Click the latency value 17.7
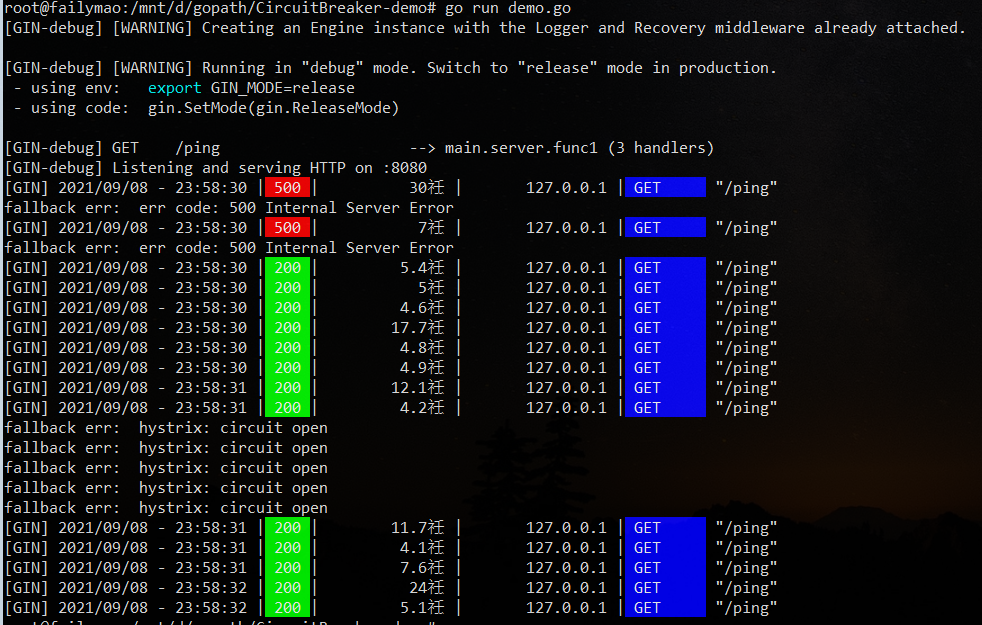Image resolution: width=982 pixels, height=625 pixels. pos(418,328)
